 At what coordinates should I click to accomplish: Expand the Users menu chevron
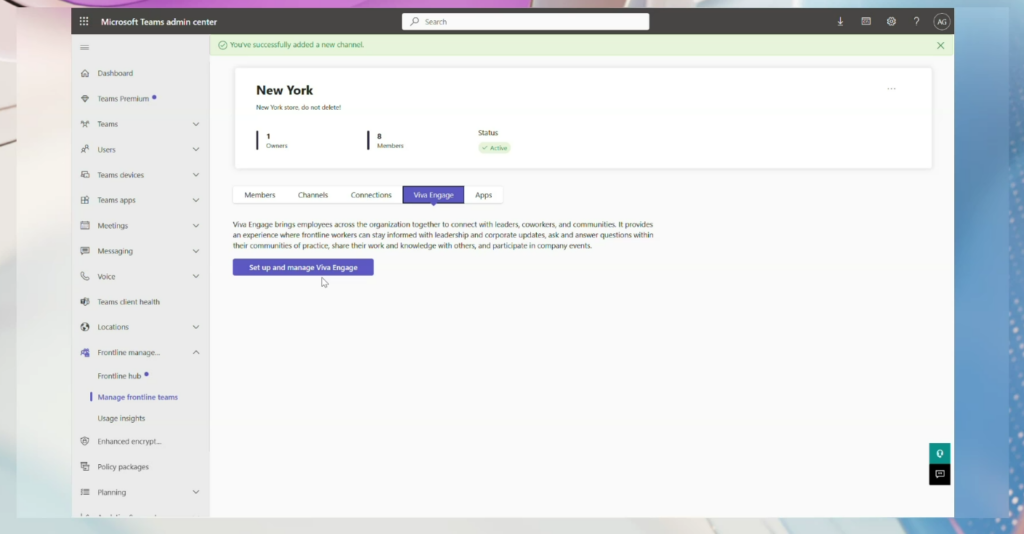[196, 149]
